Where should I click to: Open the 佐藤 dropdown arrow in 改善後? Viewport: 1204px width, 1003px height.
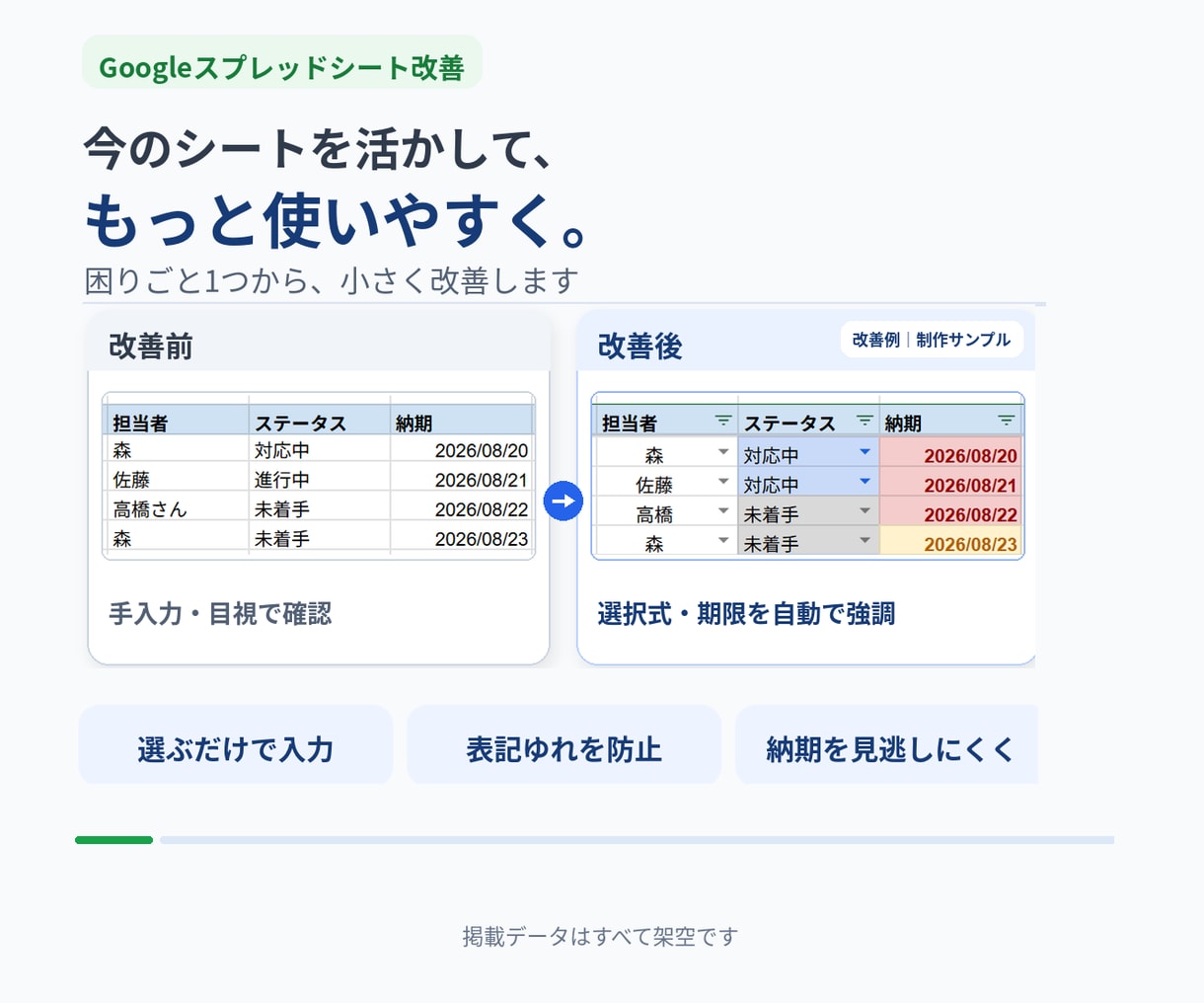coord(723,482)
